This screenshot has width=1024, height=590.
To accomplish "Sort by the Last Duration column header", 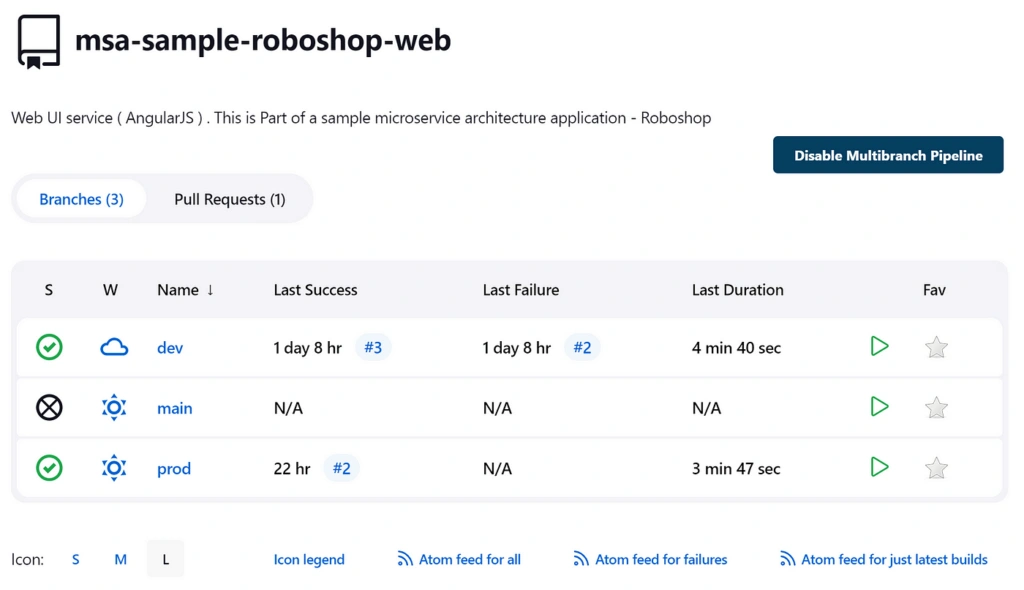I will pos(737,290).
